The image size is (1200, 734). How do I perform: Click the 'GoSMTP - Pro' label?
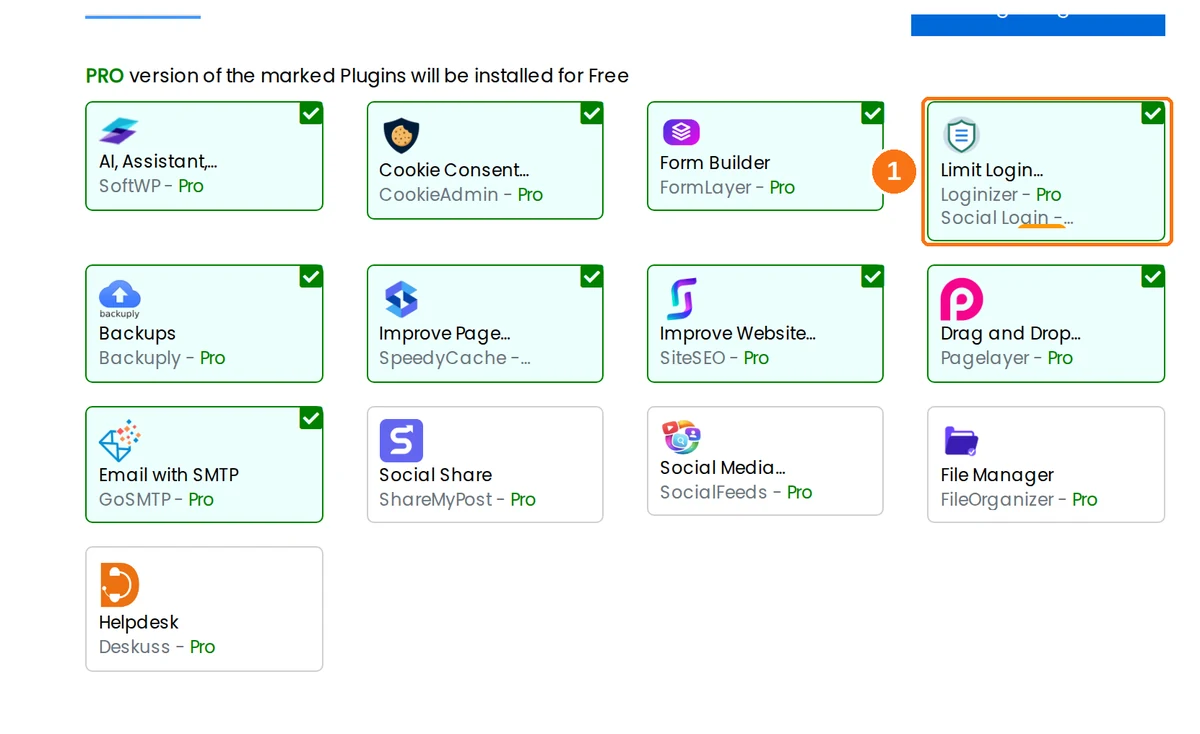157,499
